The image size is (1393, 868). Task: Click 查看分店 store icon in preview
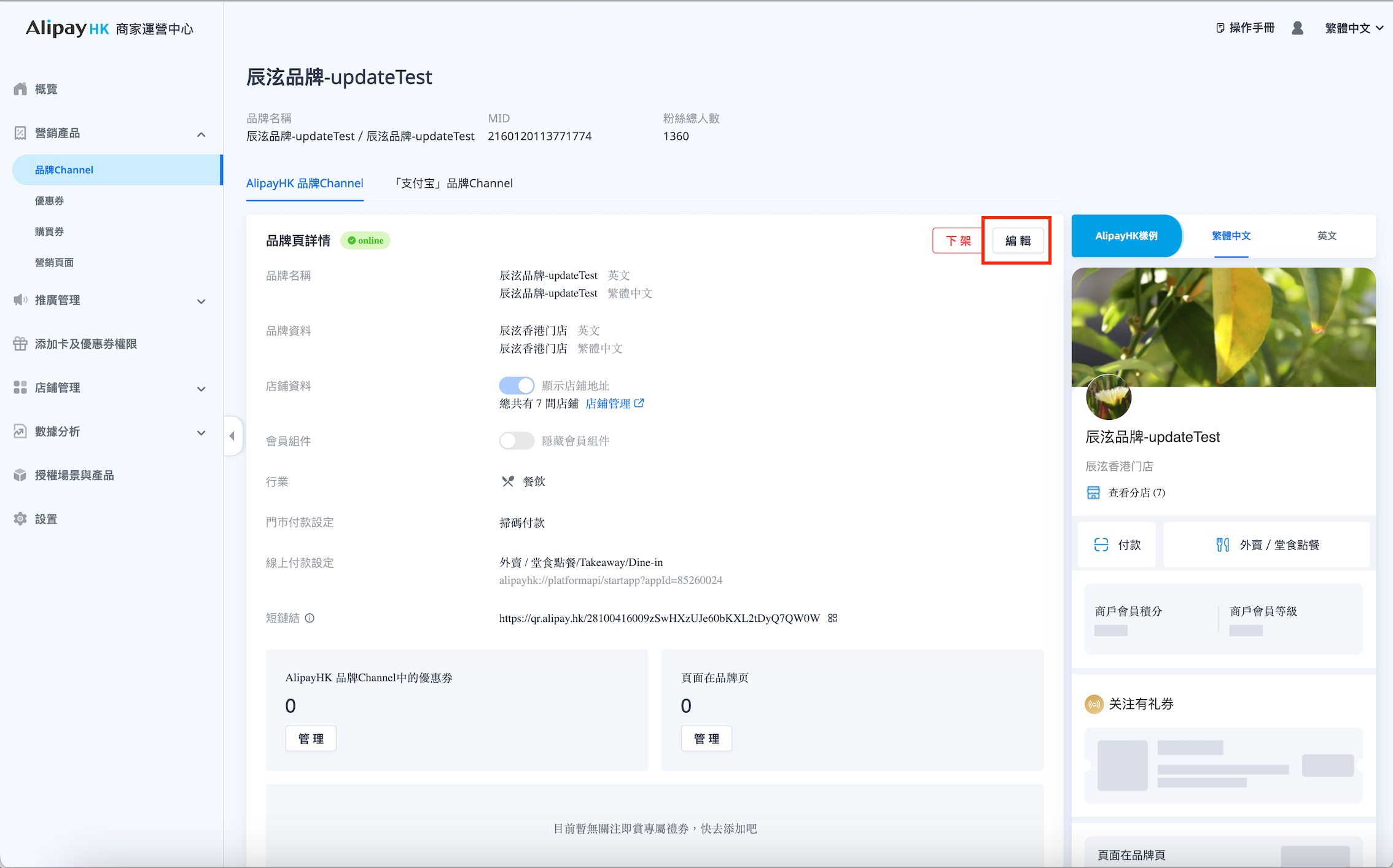(1093, 492)
